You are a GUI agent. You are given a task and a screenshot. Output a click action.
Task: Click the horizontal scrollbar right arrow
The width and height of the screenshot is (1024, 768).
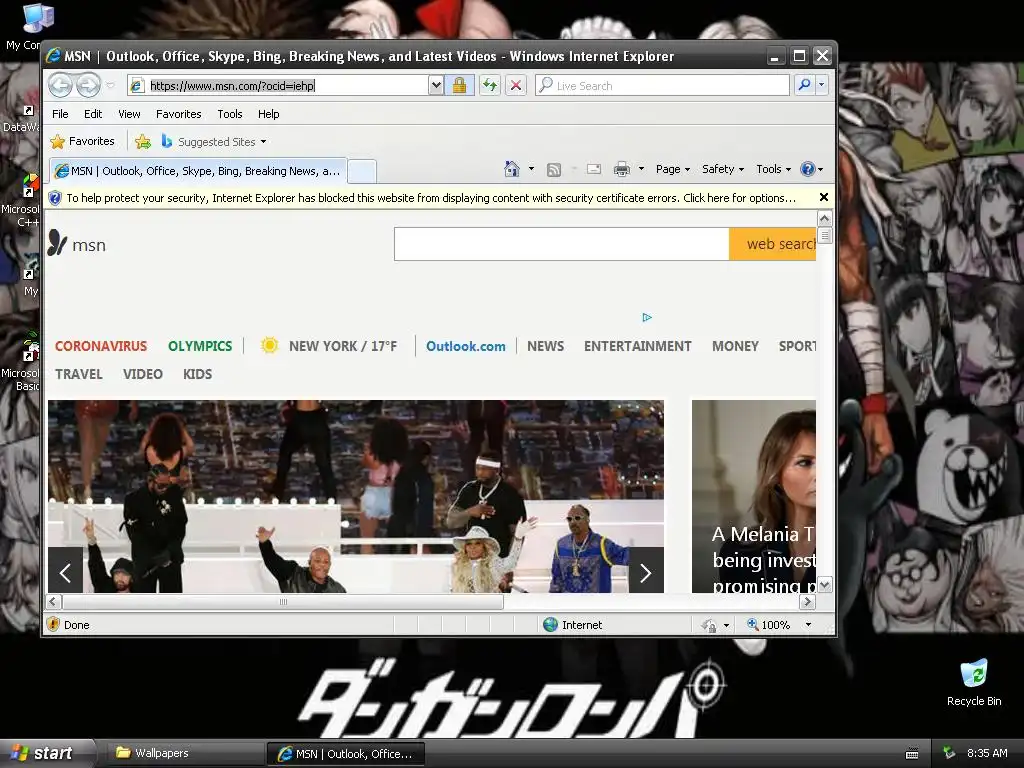pyautogui.click(x=808, y=601)
